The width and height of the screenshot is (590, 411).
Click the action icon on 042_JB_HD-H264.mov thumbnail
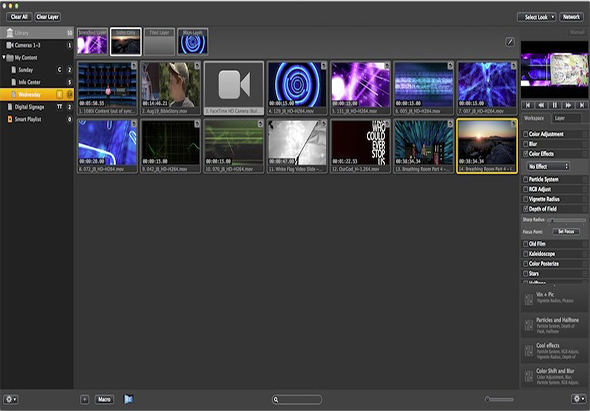pyautogui.click(x=197, y=124)
